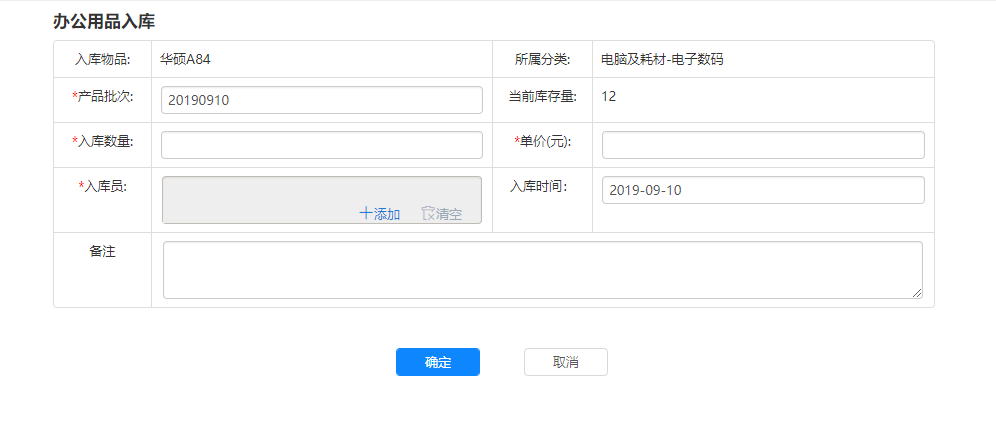The image size is (996, 440).
Task: Click the 清空 trash icon
Action: tap(428, 214)
